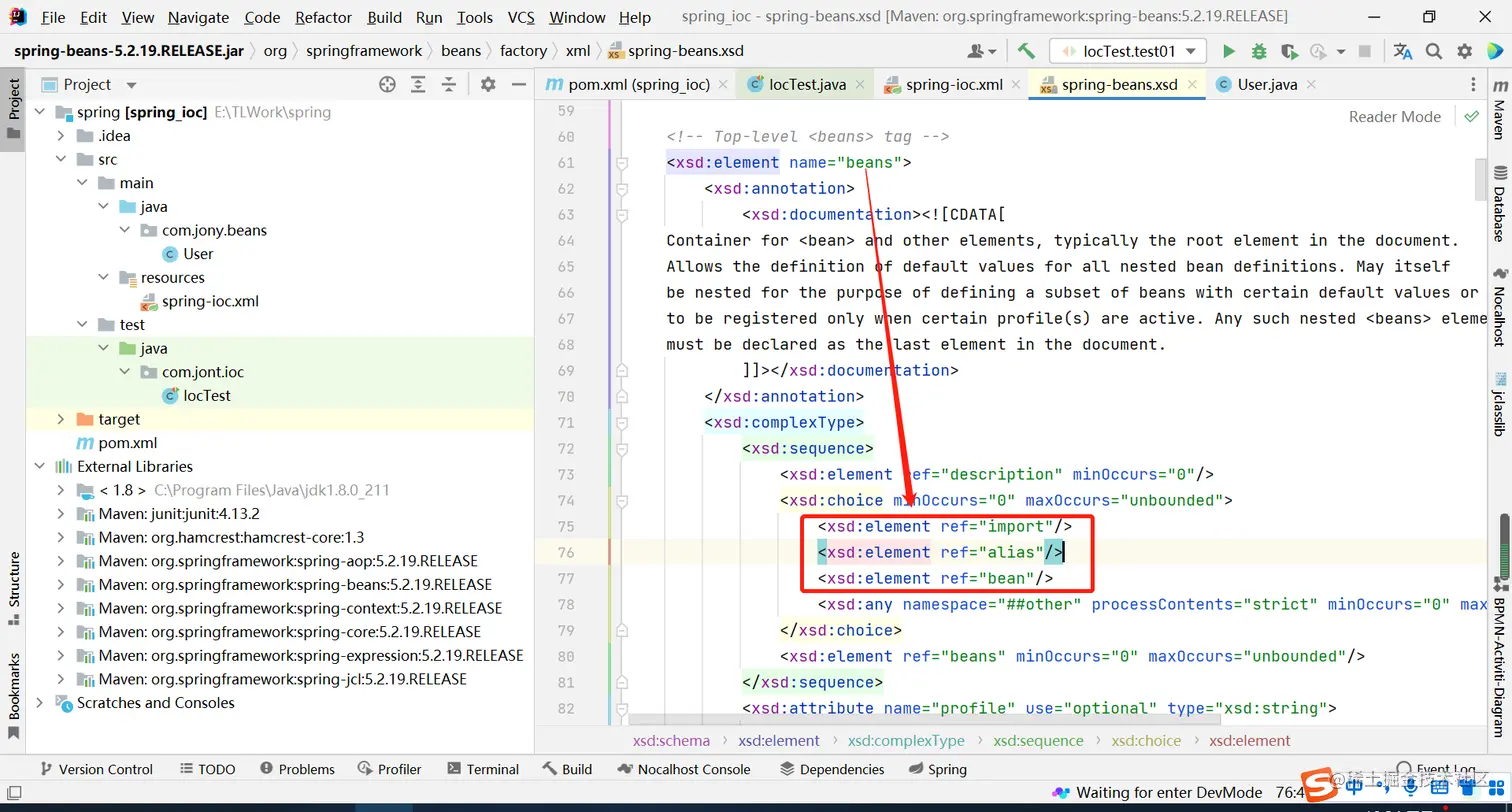Image resolution: width=1512 pixels, height=812 pixels.
Task: Open the File menu
Action: click(53, 17)
